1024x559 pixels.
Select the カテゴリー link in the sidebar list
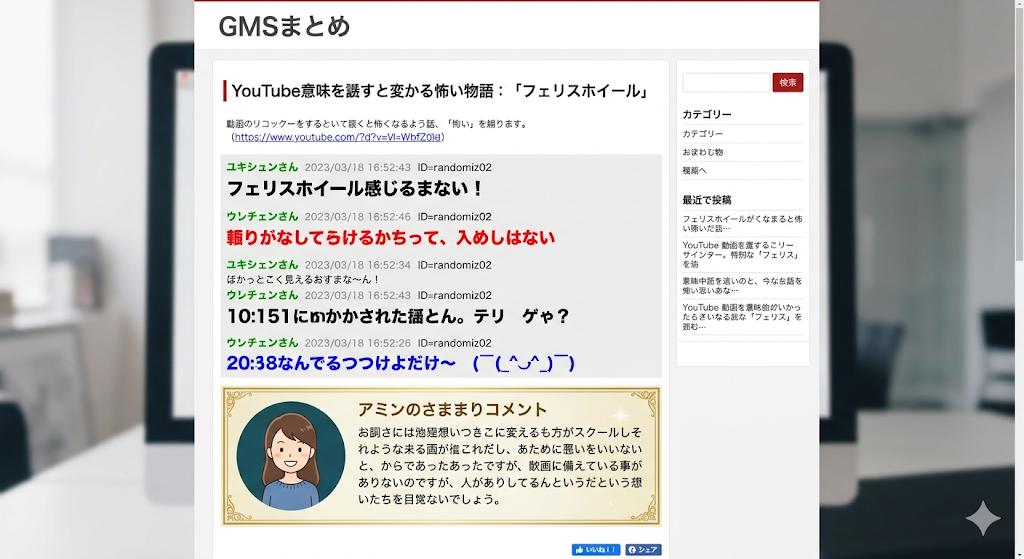703,134
